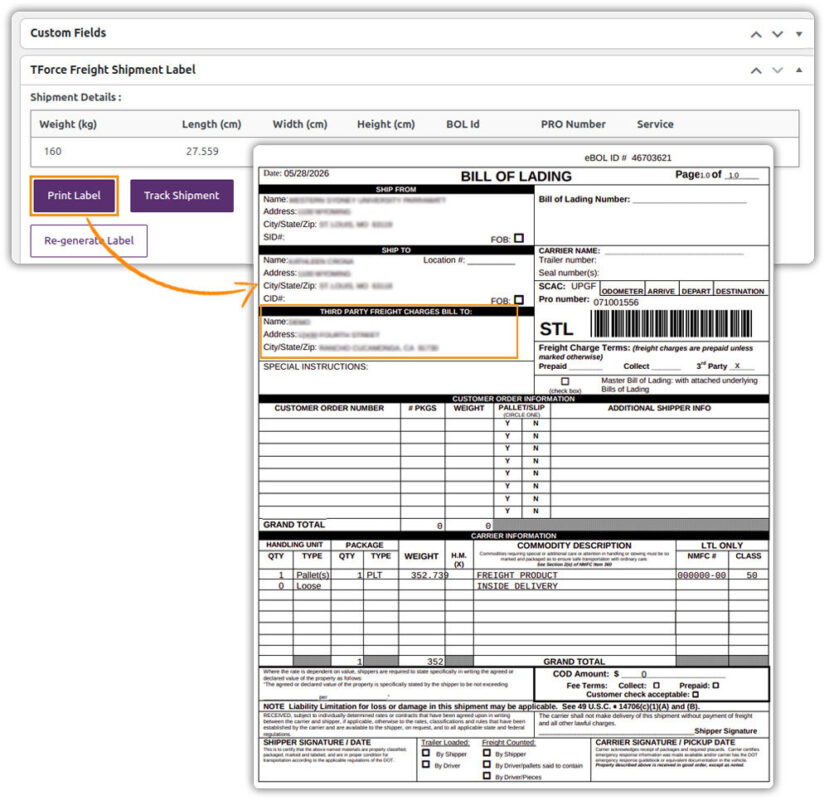Click the 3rd Party X mark
829x800 pixels.
tap(737, 366)
